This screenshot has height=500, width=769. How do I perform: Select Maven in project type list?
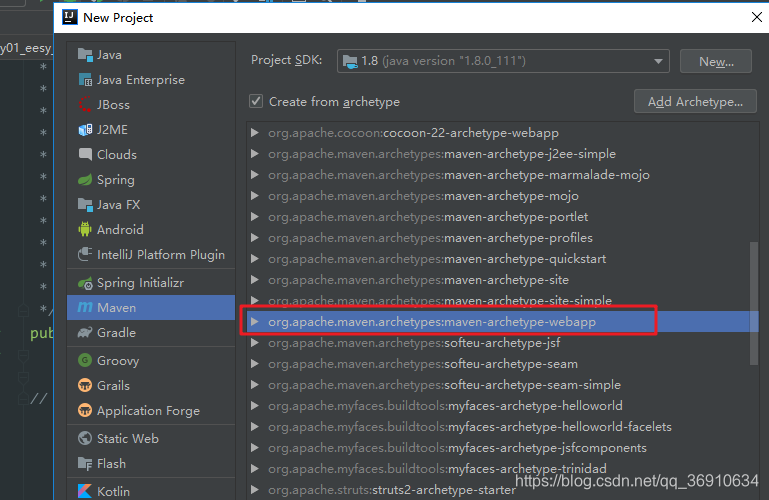pyautogui.click(x=151, y=307)
